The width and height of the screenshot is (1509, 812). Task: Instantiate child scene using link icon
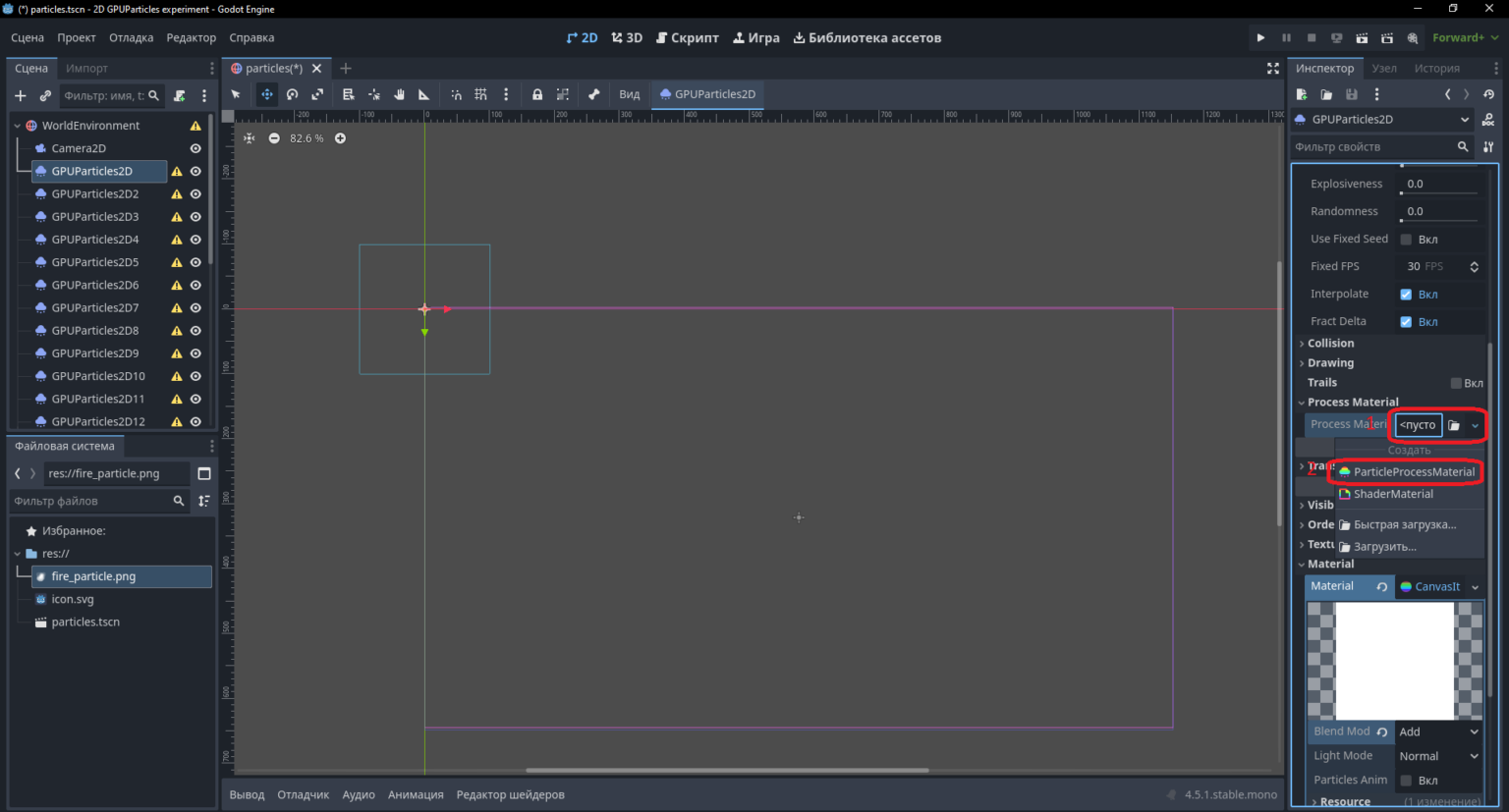coord(45,95)
